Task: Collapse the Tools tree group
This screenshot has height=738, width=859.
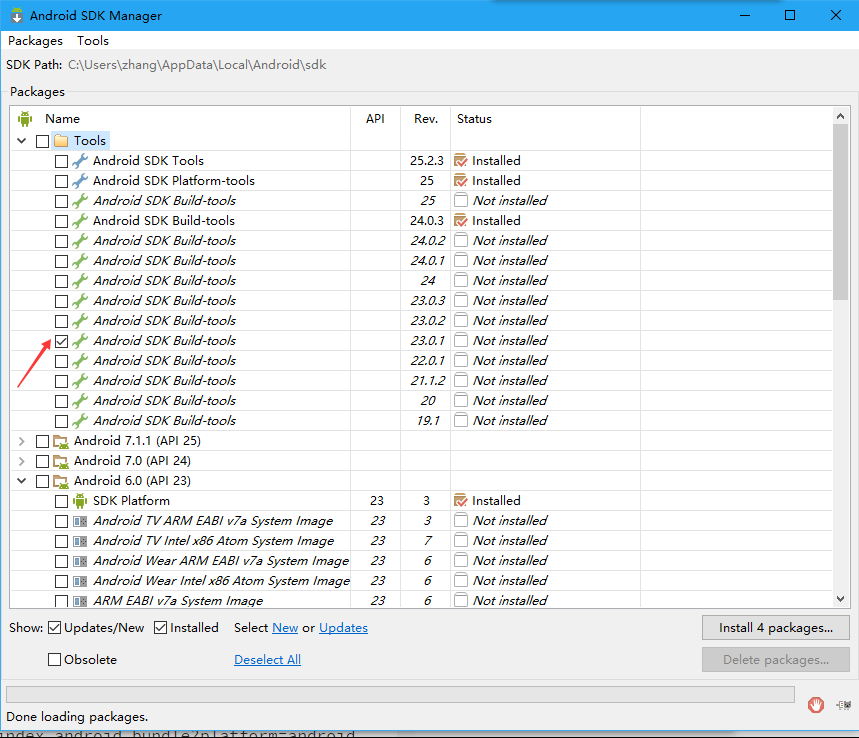Action: pos(22,141)
